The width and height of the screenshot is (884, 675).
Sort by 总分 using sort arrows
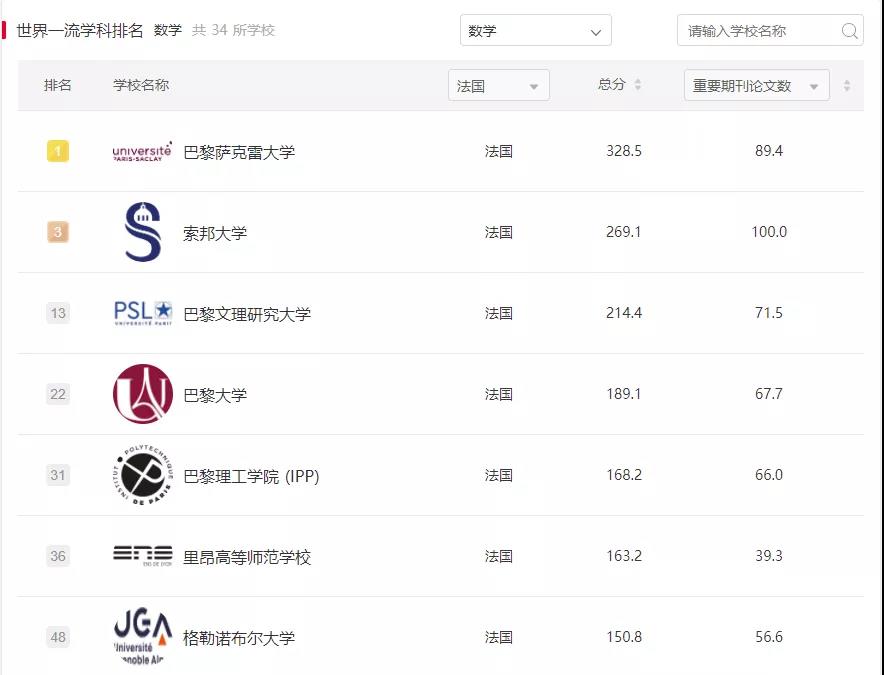tap(638, 85)
